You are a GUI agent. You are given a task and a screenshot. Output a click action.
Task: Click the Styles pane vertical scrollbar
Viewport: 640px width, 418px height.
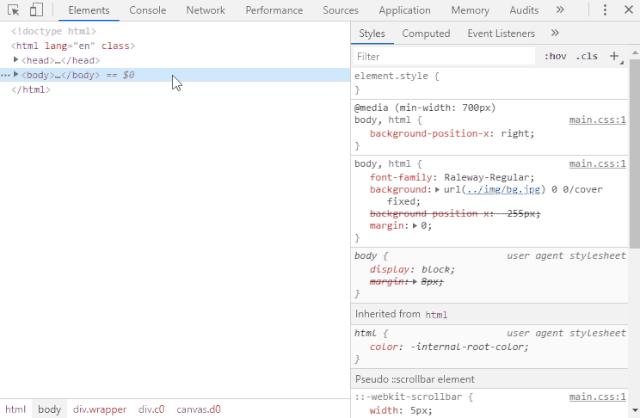(x=634, y=150)
